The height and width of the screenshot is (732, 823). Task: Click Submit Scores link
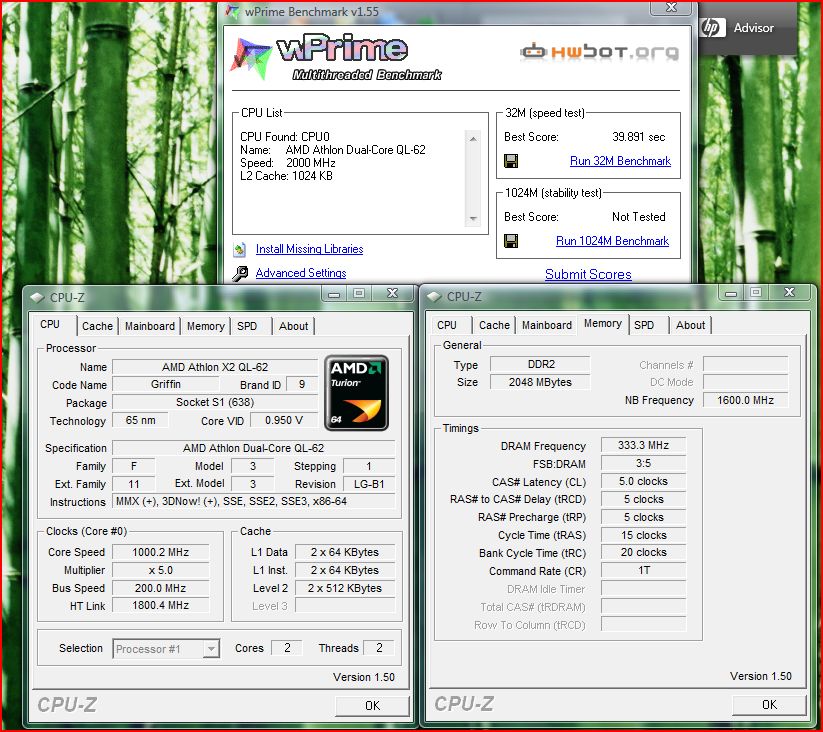pyautogui.click(x=588, y=274)
